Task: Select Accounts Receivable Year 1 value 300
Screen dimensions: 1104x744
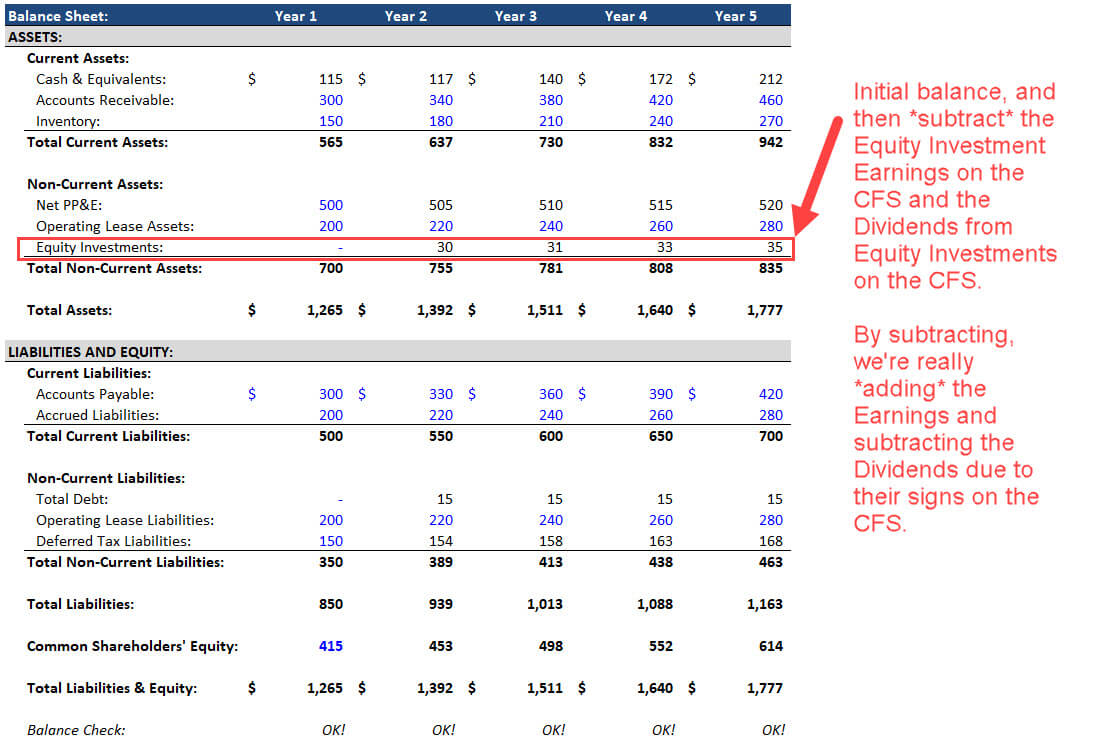Action: coord(331,100)
